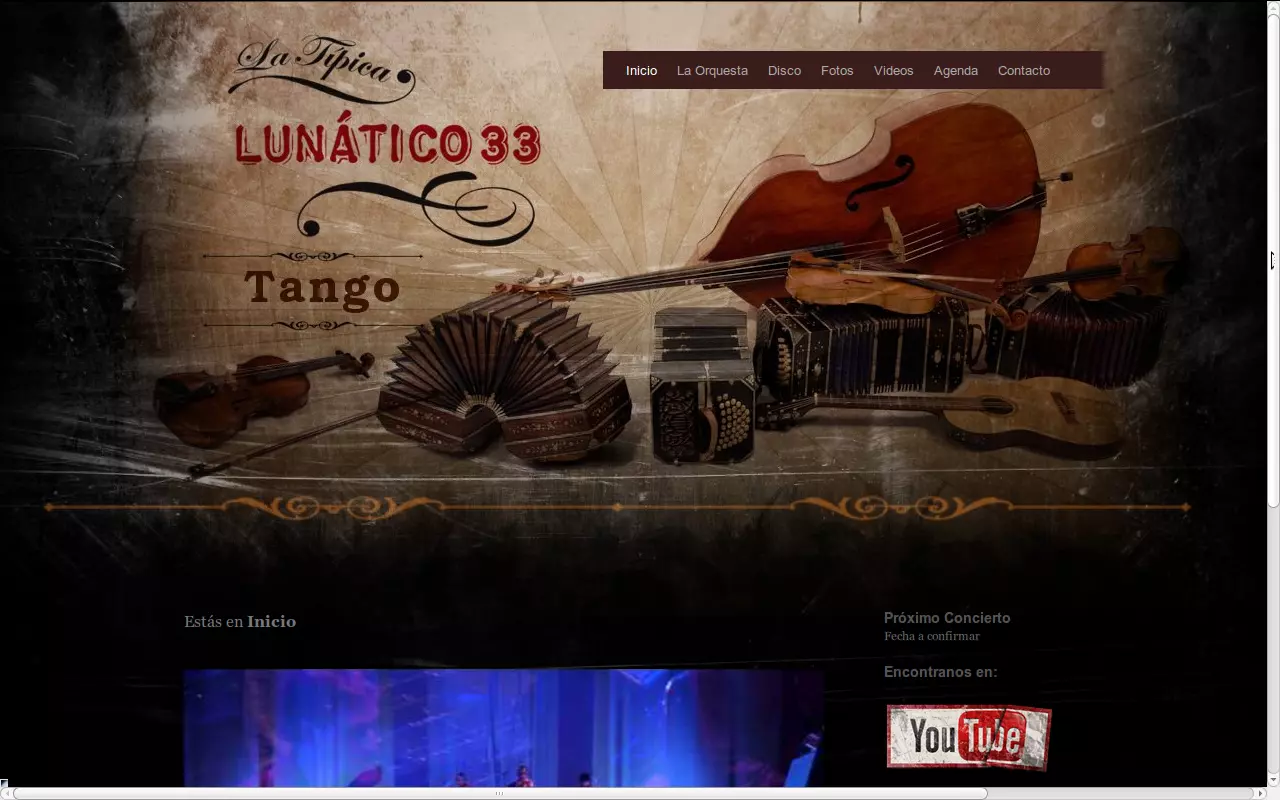Navigate to the Videos page
This screenshot has height=800, width=1280.
pyautogui.click(x=893, y=71)
